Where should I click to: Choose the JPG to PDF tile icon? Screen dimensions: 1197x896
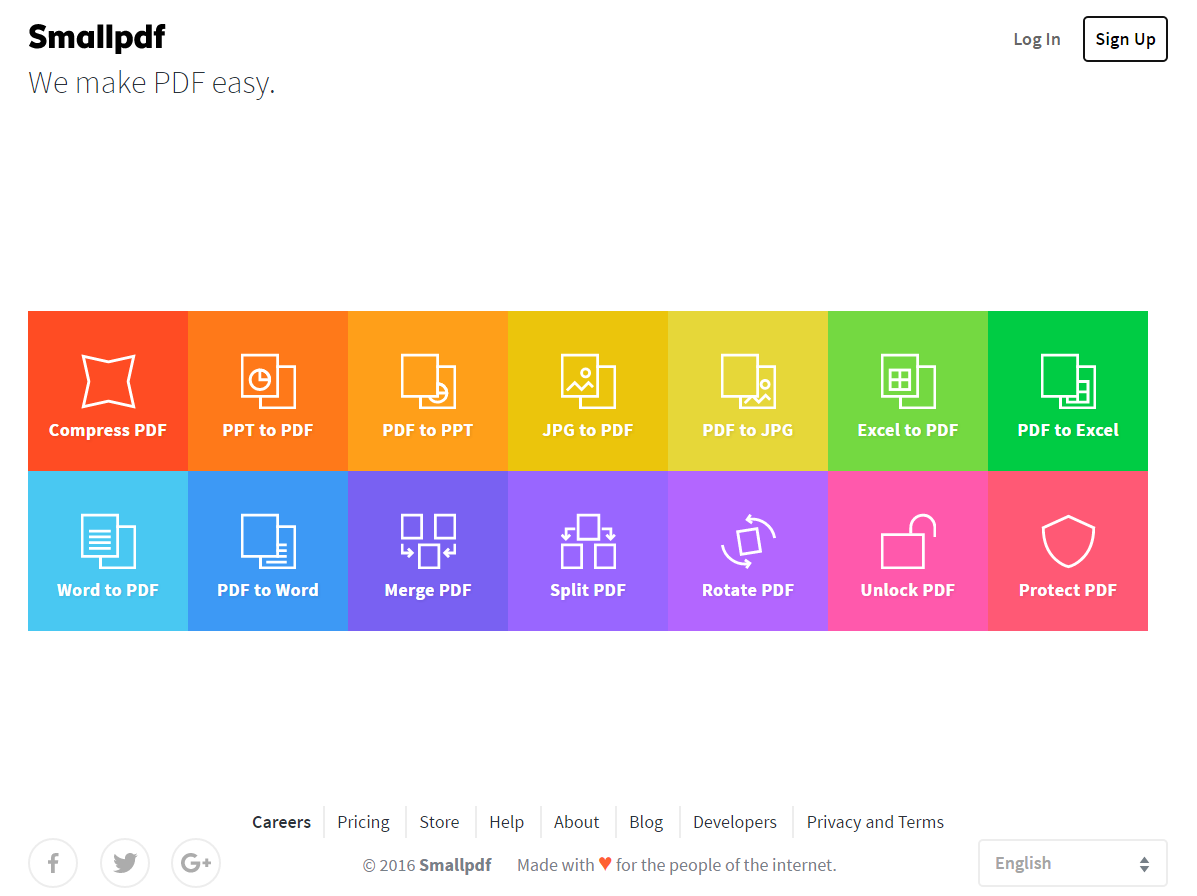point(587,381)
